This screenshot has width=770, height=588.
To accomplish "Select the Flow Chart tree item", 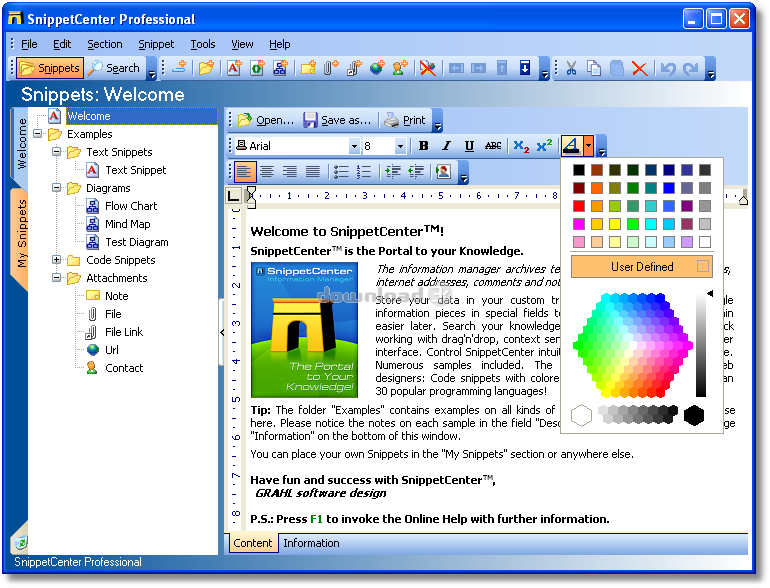I will [x=131, y=206].
